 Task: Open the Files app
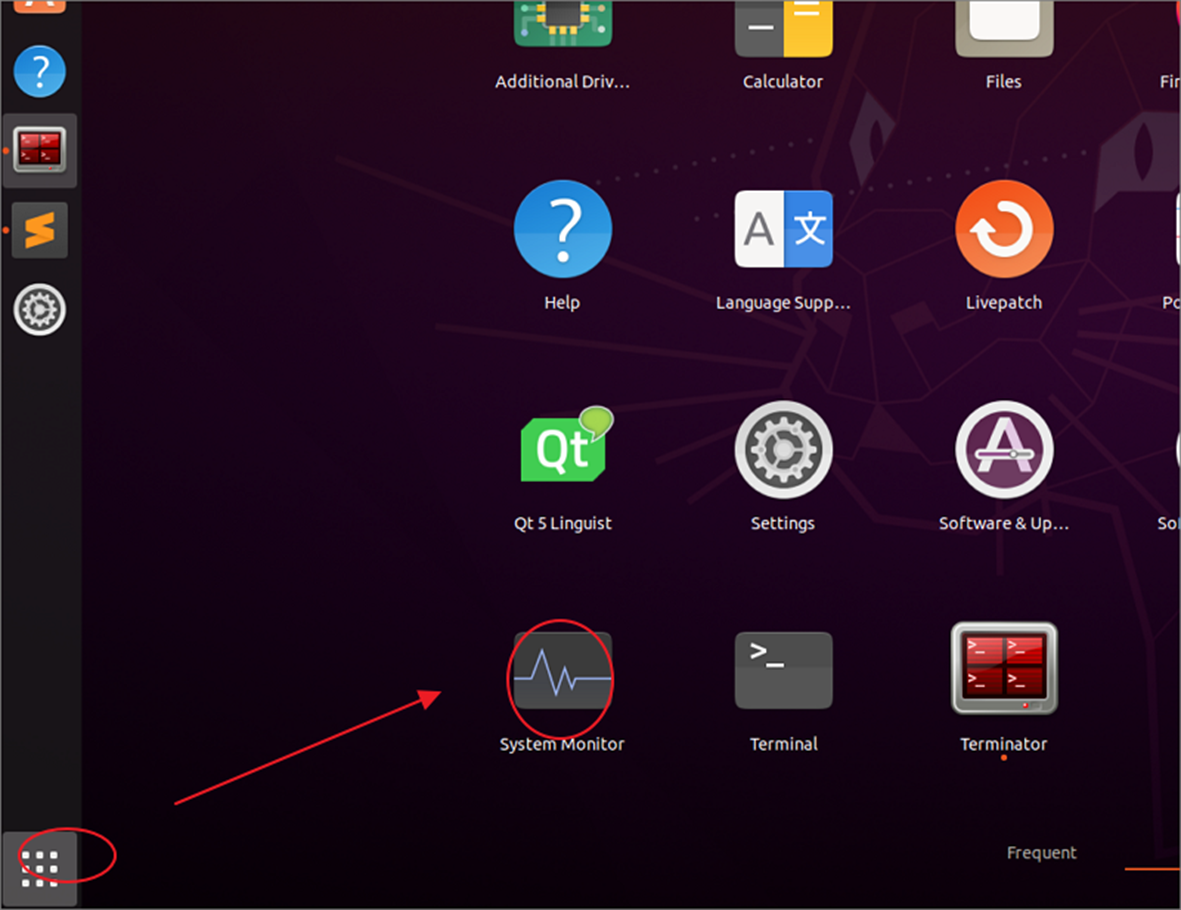click(1004, 27)
